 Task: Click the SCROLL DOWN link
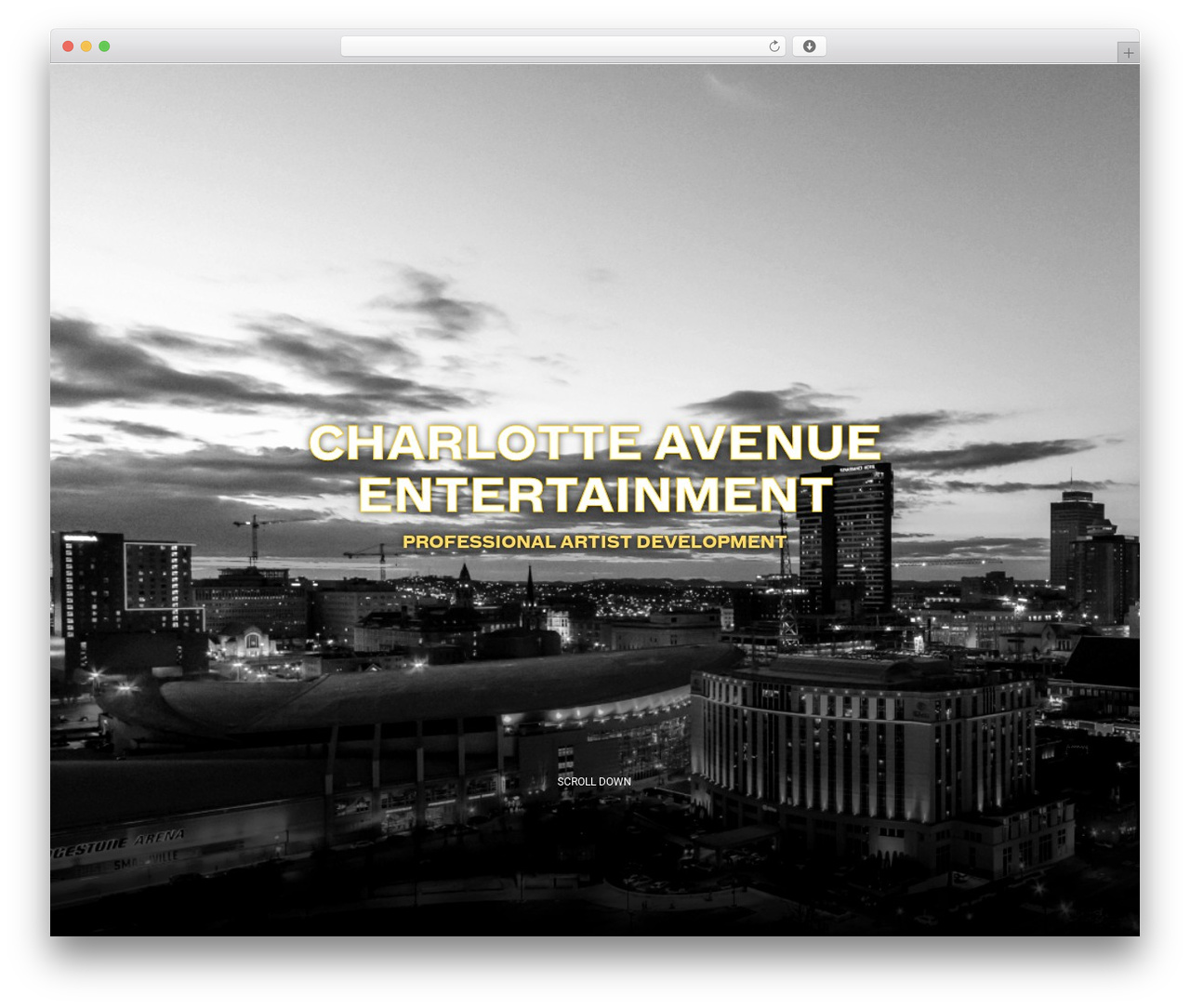click(594, 781)
